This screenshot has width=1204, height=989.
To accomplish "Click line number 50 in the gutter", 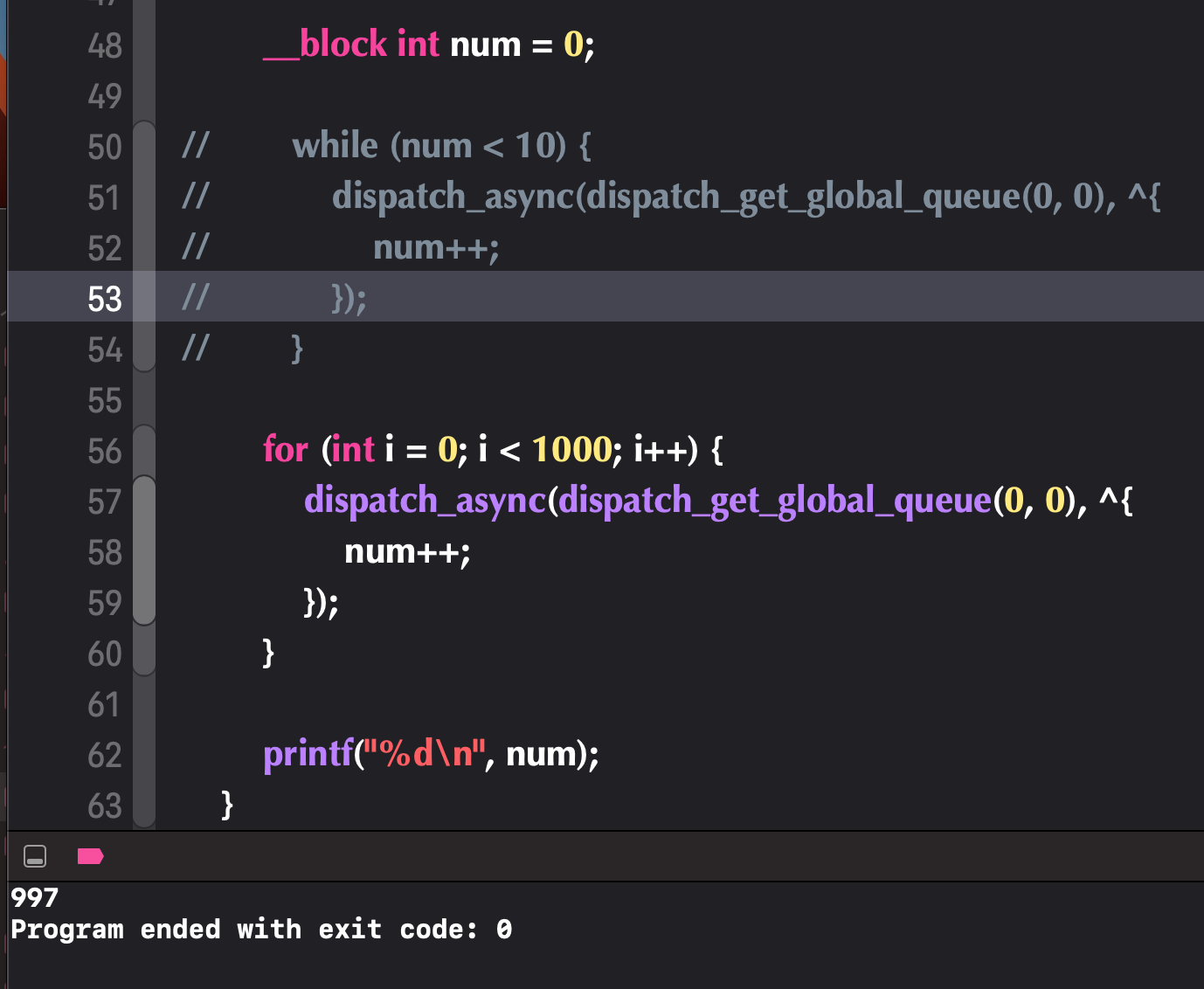I will 105,147.
